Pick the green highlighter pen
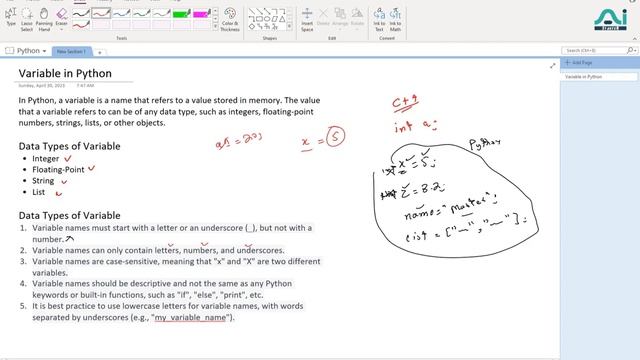 coord(181,13)
